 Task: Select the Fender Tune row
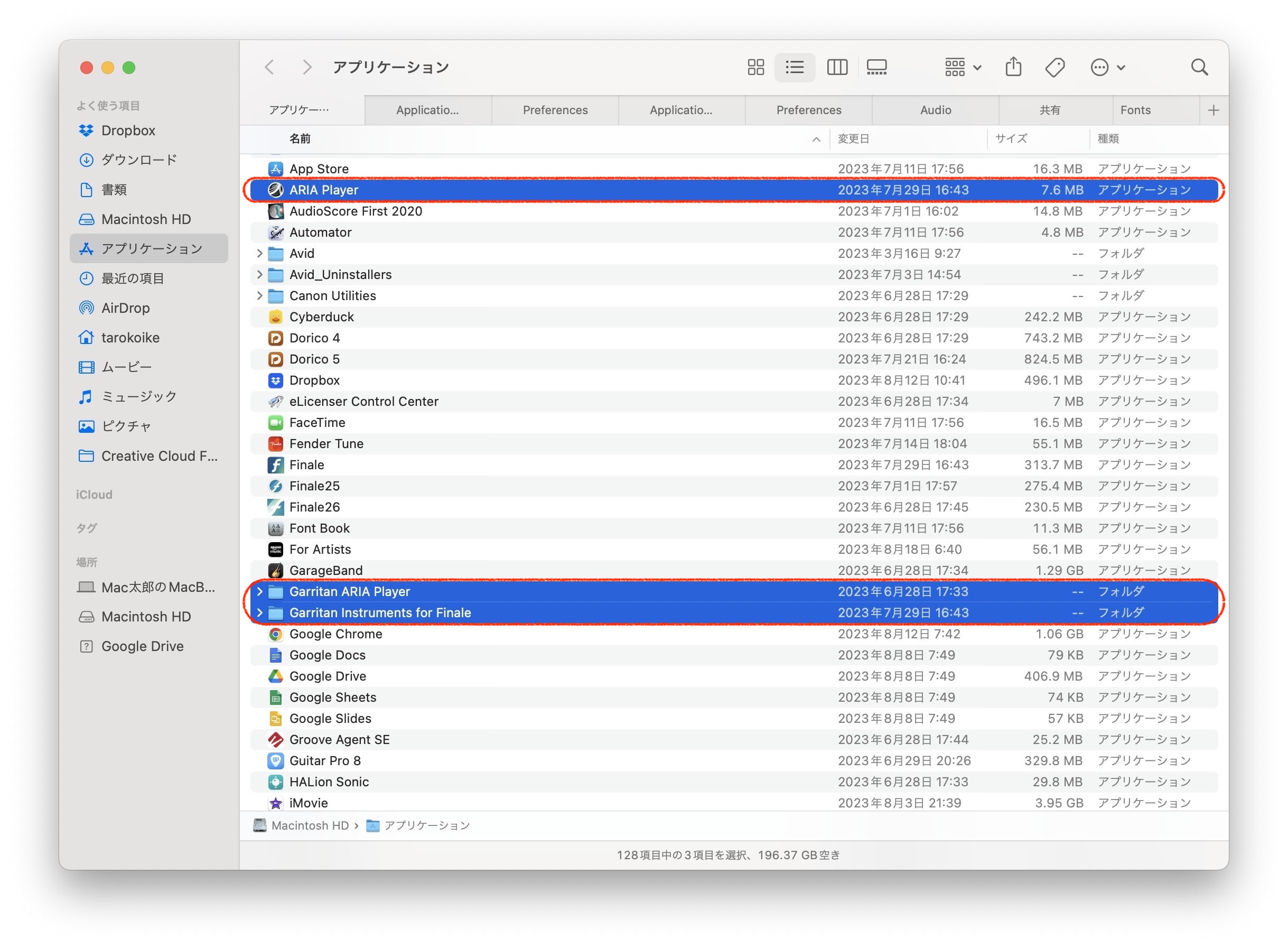click(x=734, y=443)
